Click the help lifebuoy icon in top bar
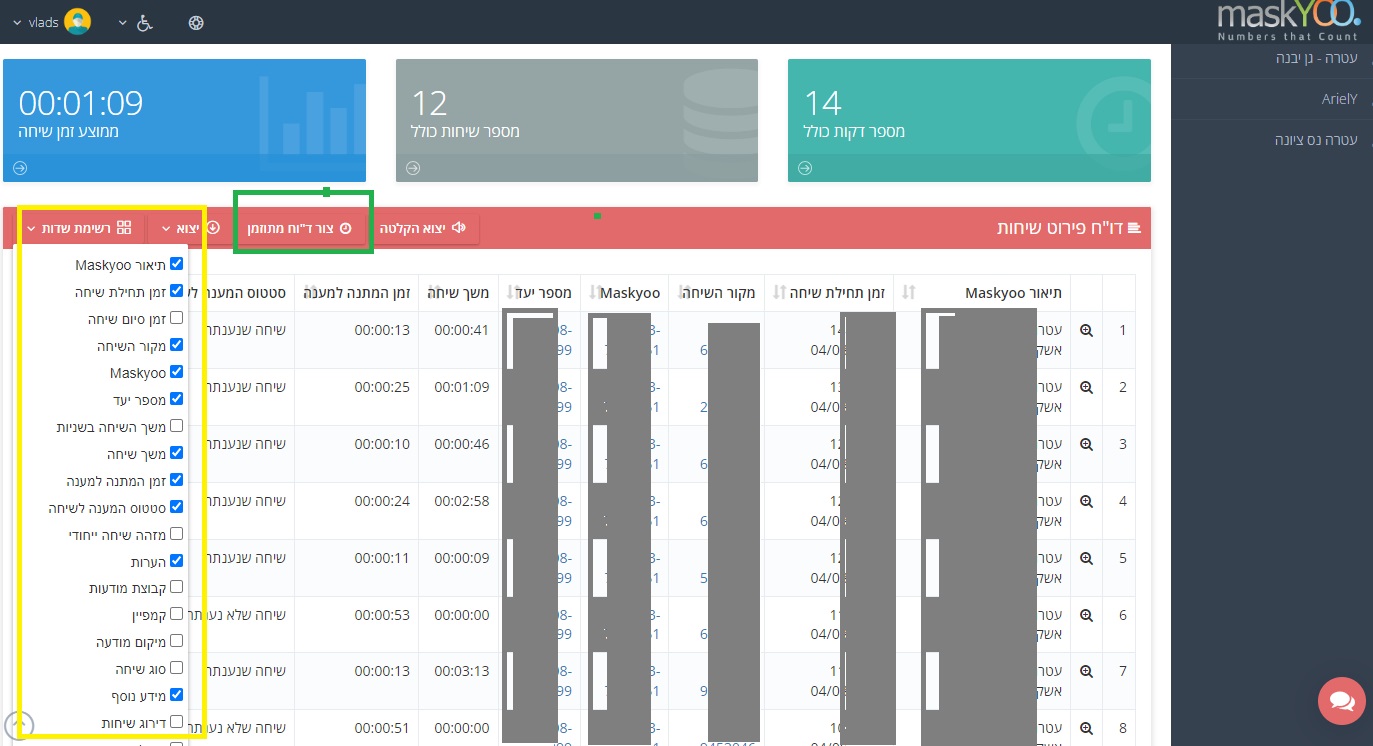The image size is (1373, 746). point(195,22)
